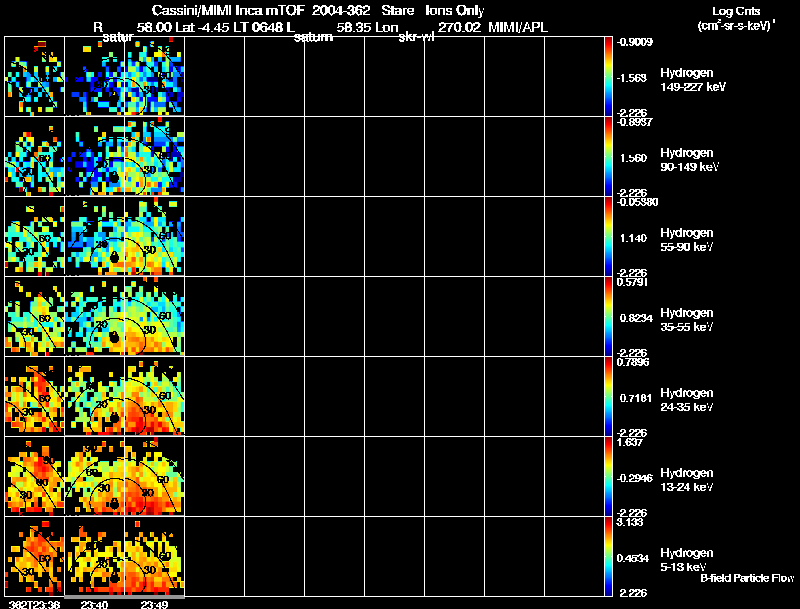The height and width of the screenshot is (609, 800).
Task: Open the 149-227 keV image at 23:40
Action: 94,76
